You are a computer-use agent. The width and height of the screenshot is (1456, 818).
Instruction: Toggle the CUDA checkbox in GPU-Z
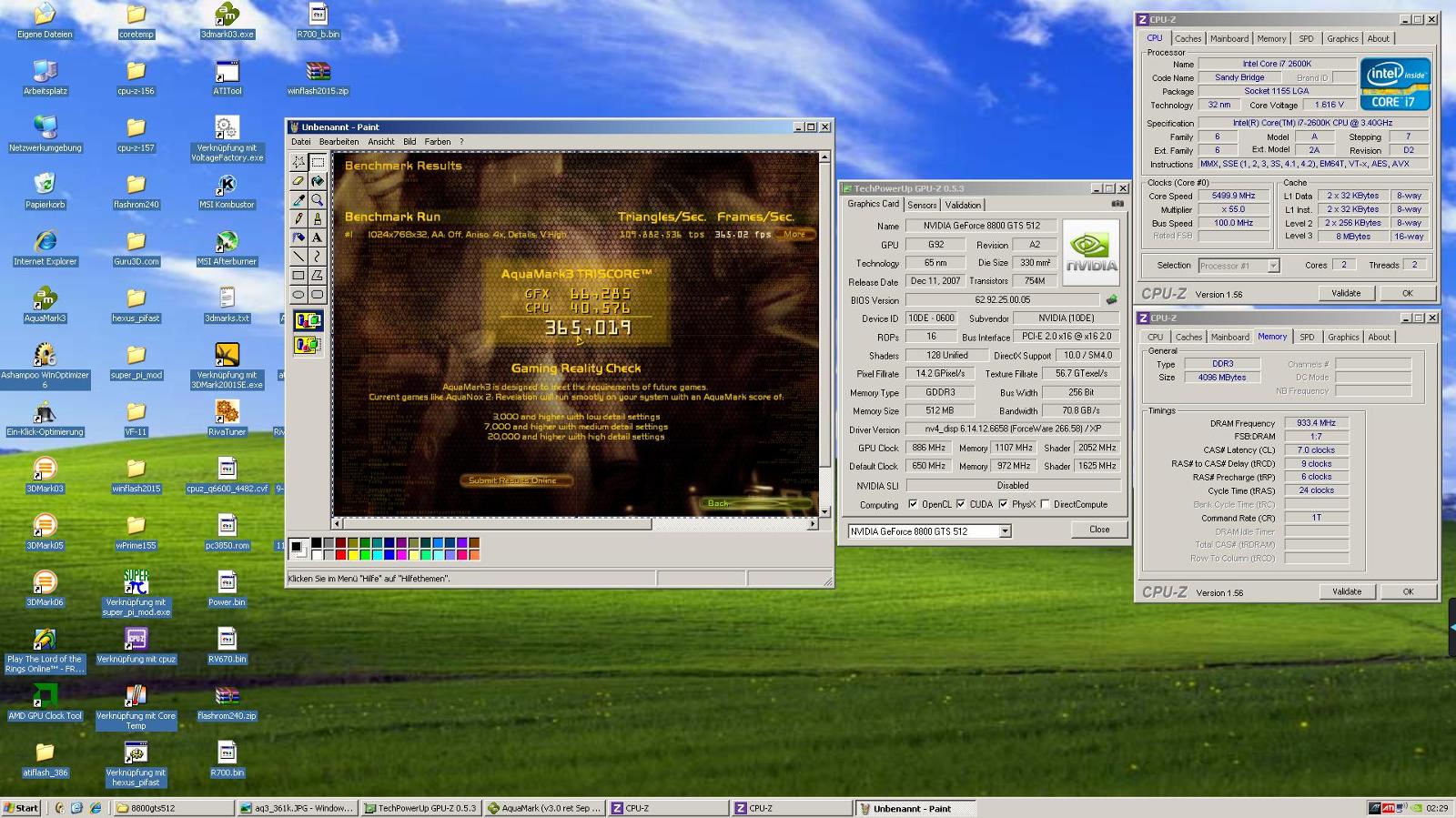[961, 504]
